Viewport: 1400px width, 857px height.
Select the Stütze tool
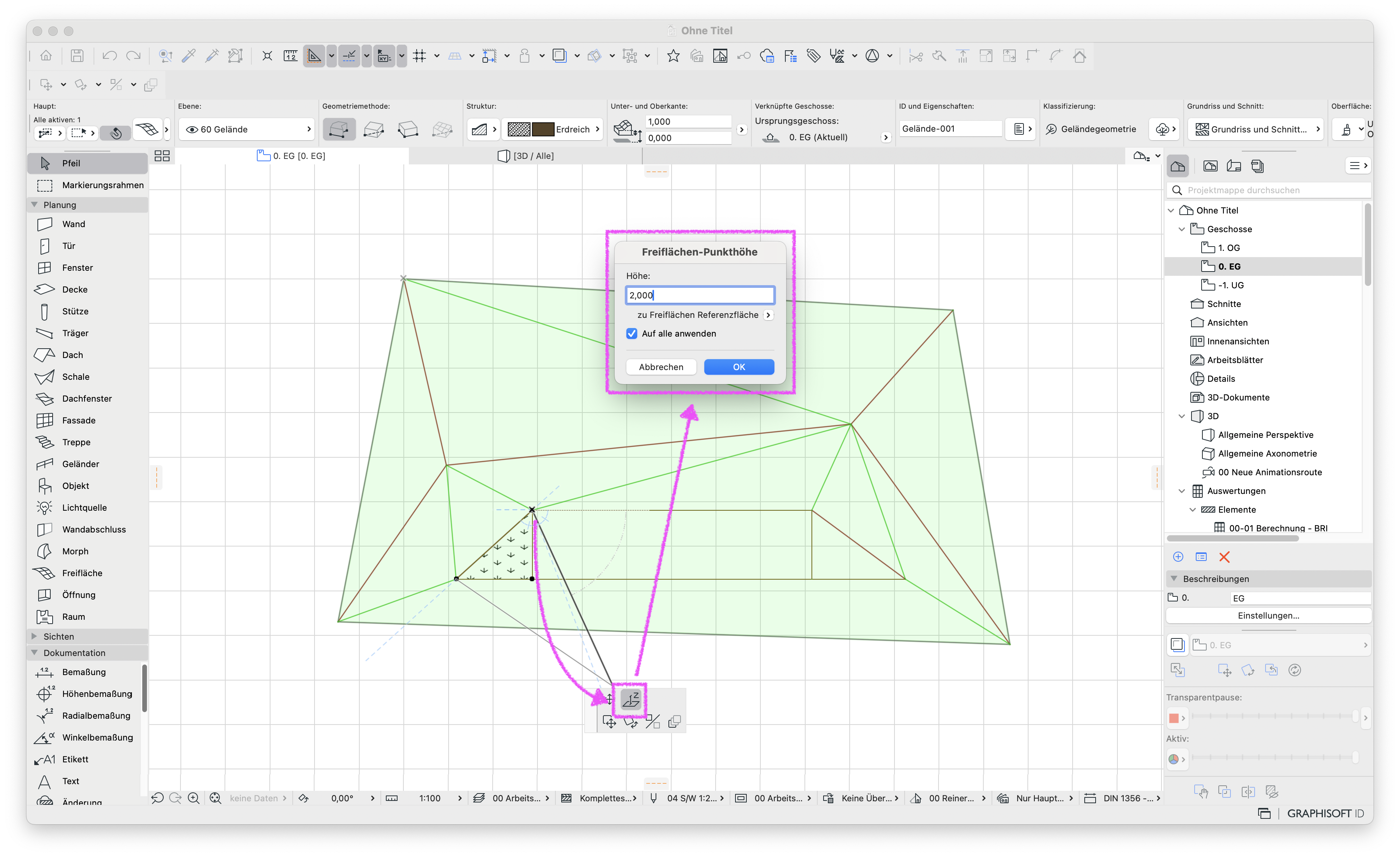[88, 311]
